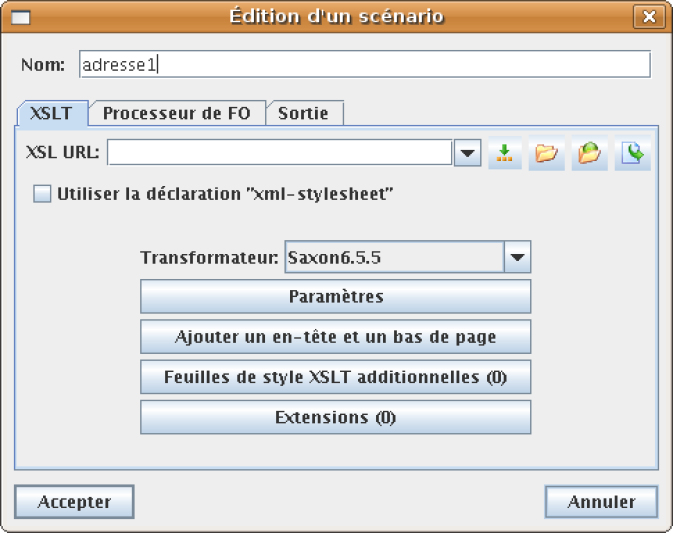The width and height of the screenshot is (673, 533).
Task: Click the Extensions (0) button
Action: [x=336, y=418]
